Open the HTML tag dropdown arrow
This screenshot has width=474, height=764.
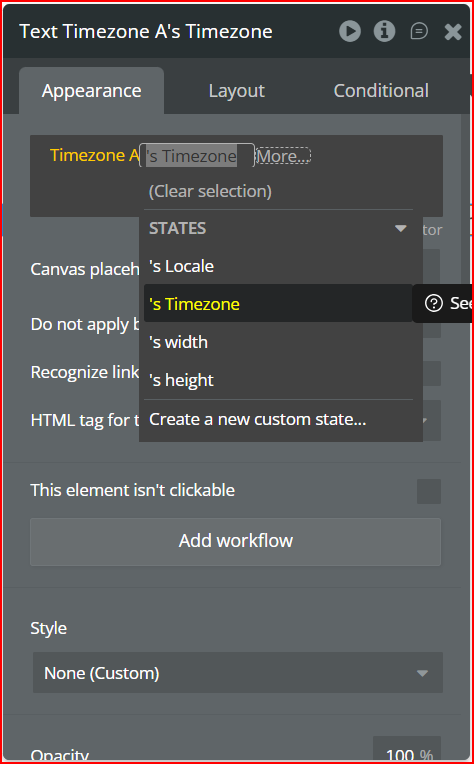coord(425,420)
